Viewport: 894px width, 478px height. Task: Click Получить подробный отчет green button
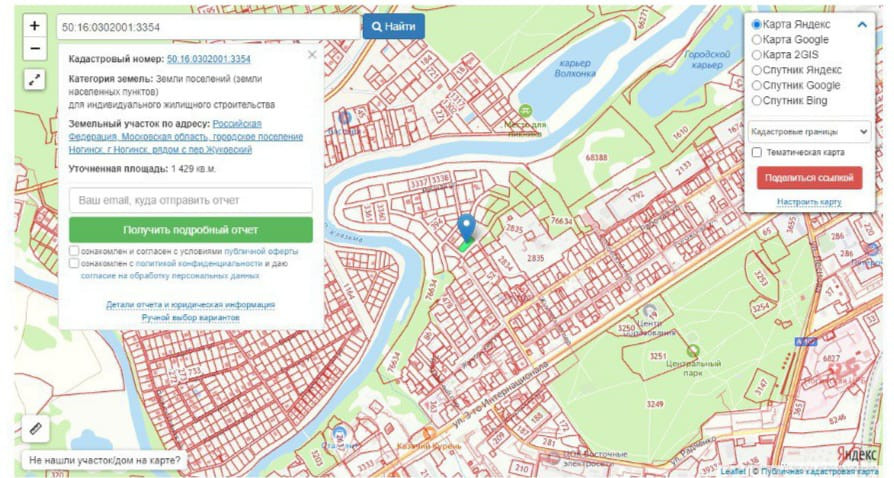tap(191, 230)
